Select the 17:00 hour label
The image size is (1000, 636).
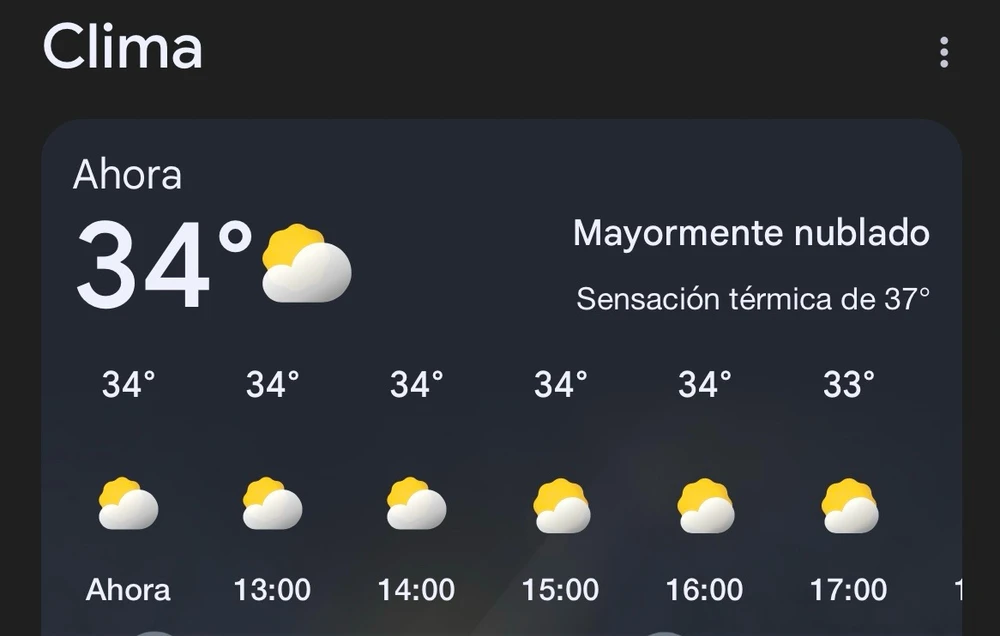pos(849,590)
